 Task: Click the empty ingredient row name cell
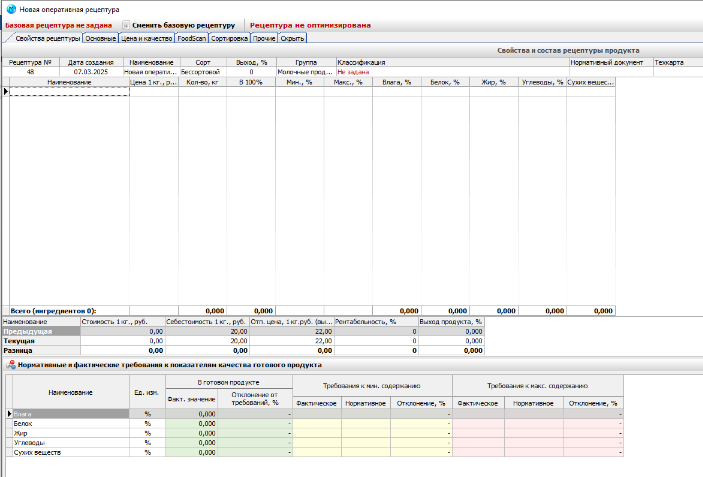(x=70, y=93)
